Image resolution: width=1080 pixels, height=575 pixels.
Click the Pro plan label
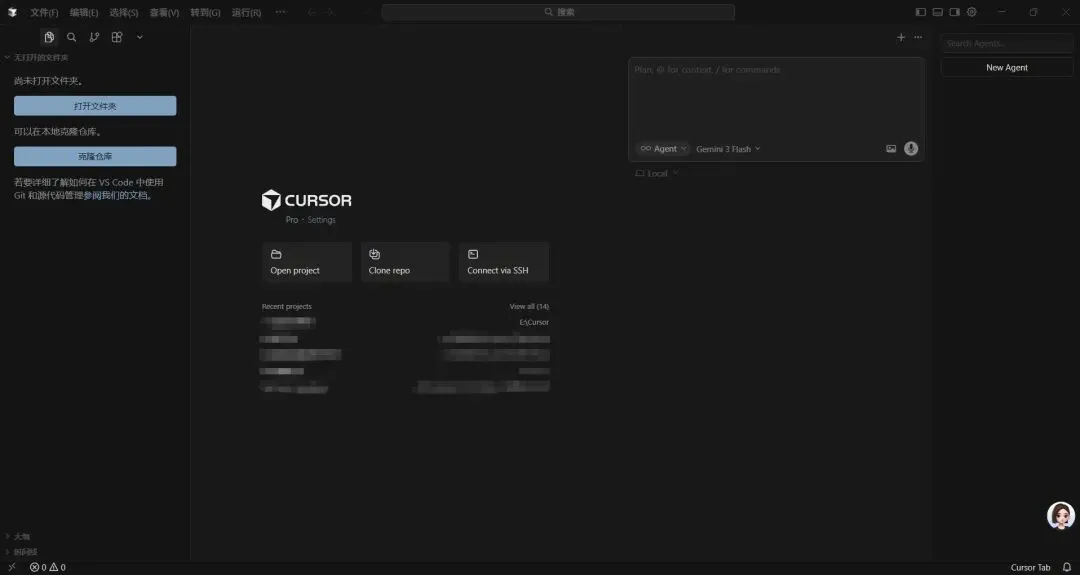(292, 220)
